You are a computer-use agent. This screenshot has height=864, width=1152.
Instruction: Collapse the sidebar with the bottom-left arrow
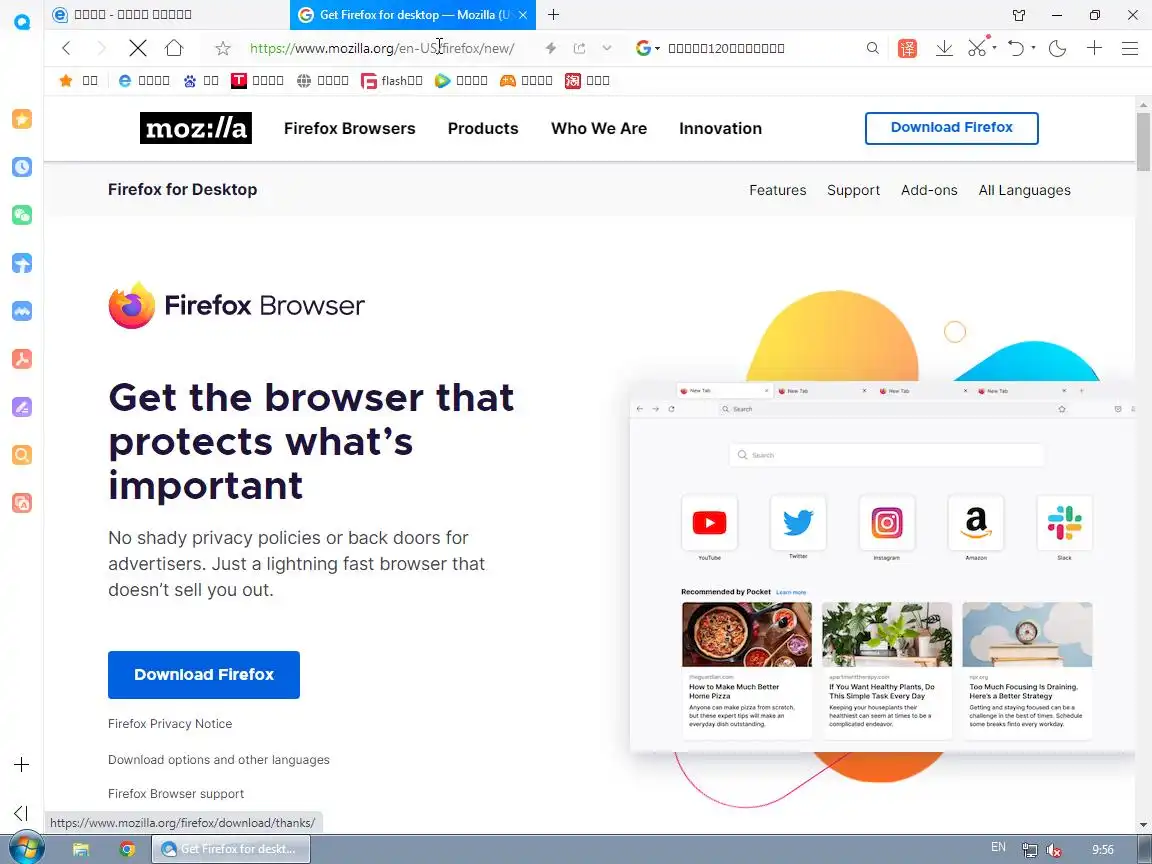coord(21,813)
